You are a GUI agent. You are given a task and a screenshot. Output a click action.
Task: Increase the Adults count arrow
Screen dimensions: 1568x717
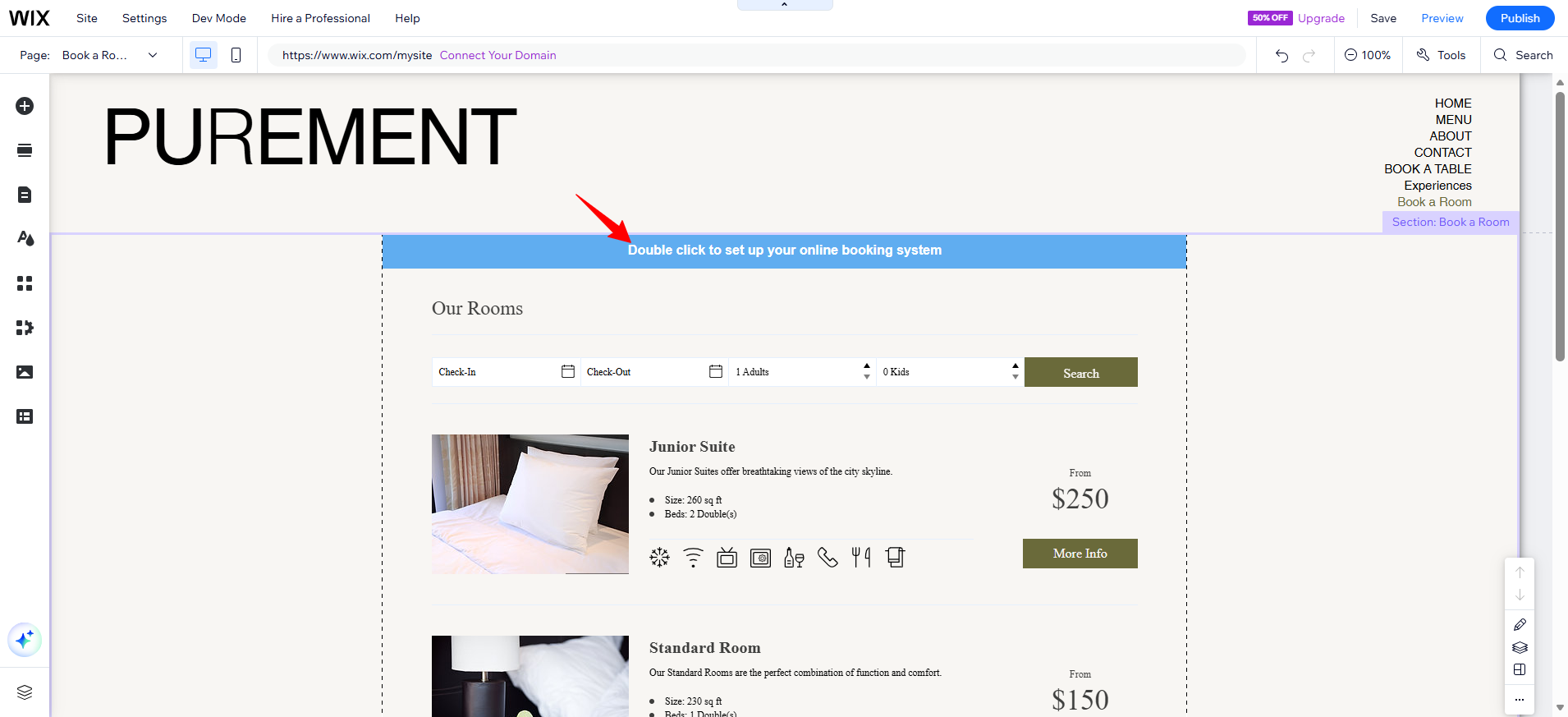point(867,366)
